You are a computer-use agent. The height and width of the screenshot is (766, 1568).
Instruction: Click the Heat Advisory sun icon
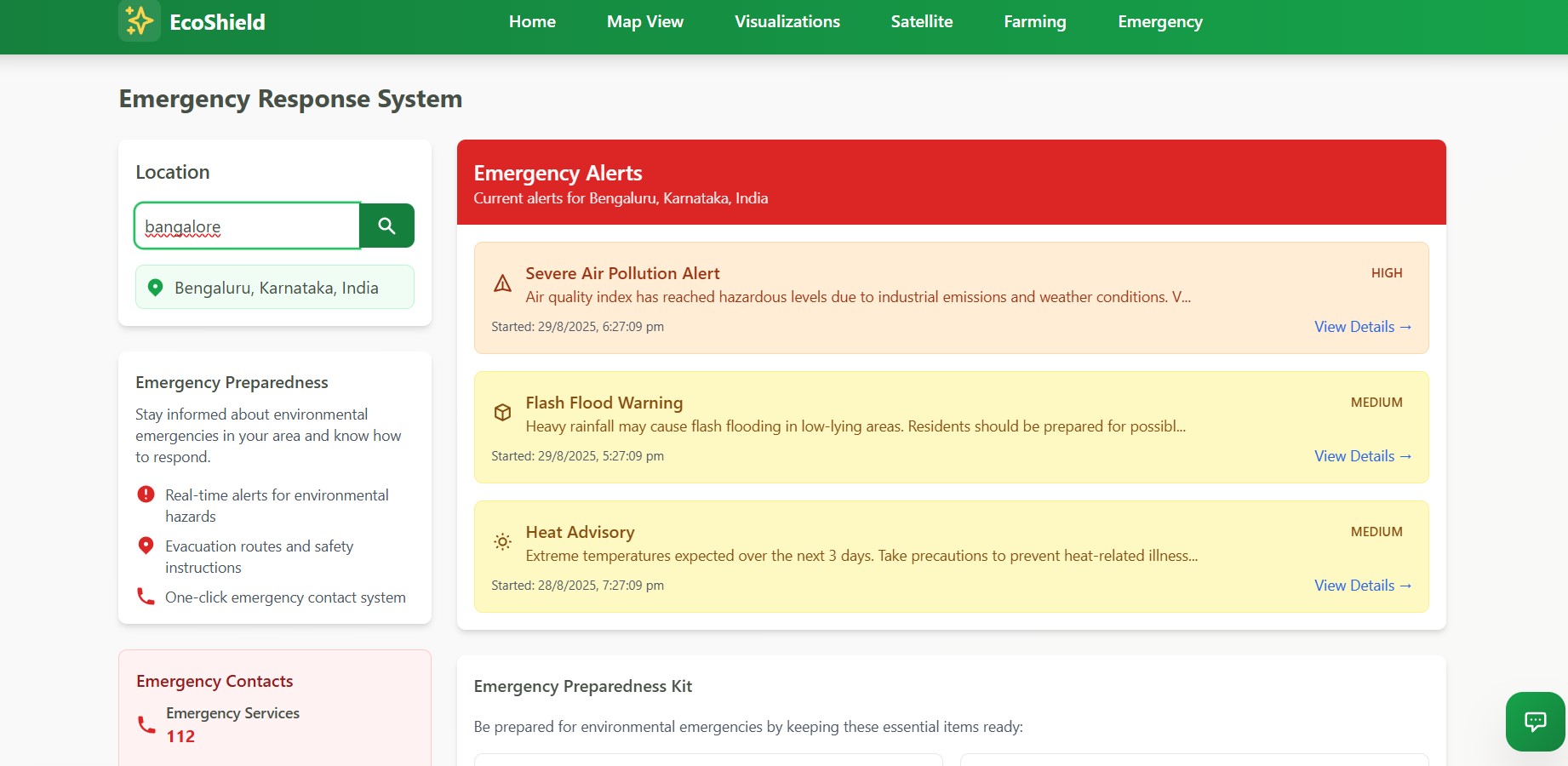[502, 541]
